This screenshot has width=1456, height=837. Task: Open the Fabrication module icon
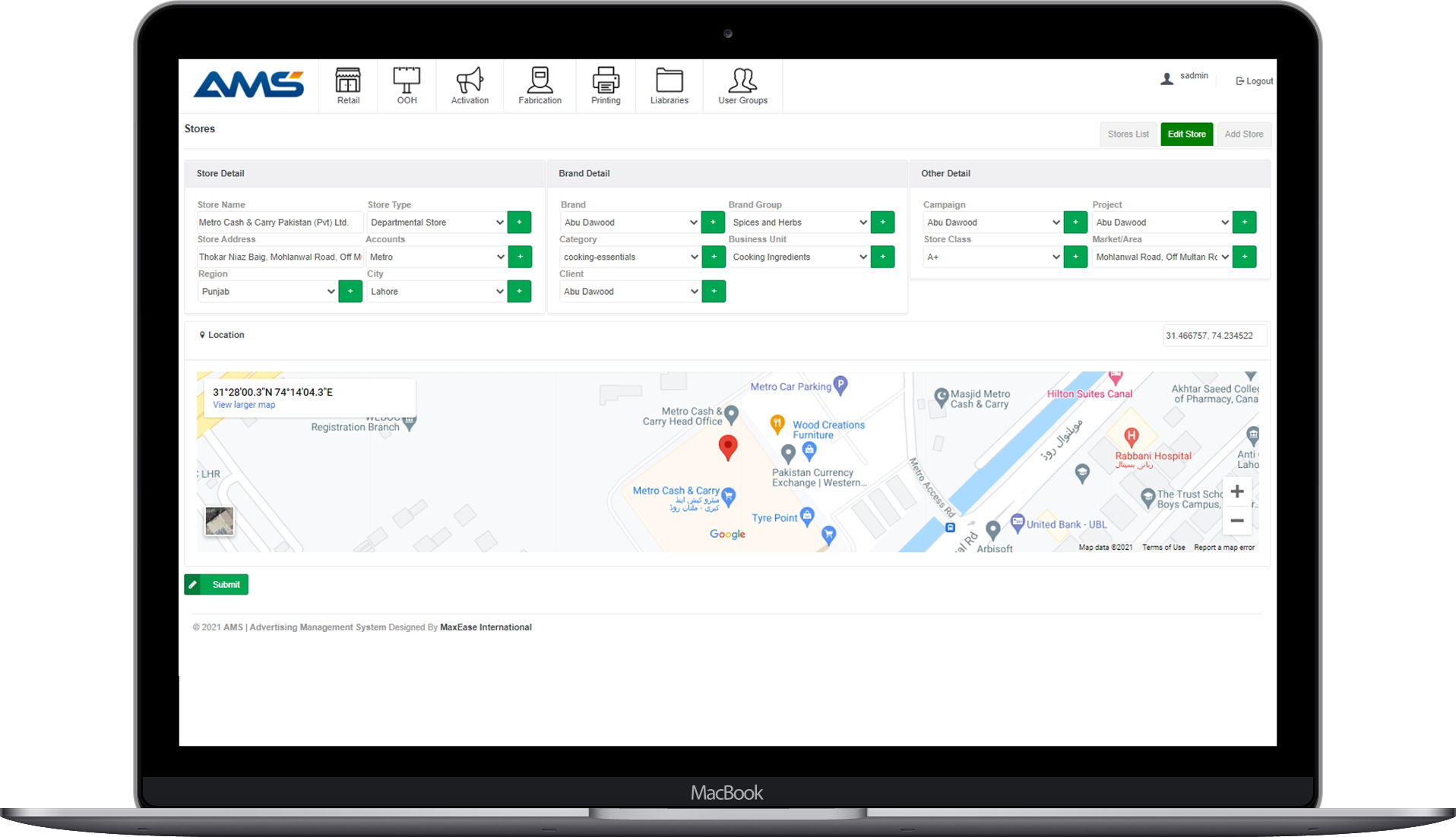click(540, 86)
